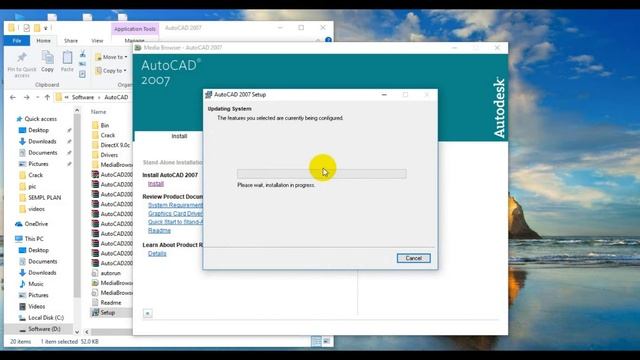Open the Quick Start link in Media Browser
640x360 pixels.
click(175, 222)
